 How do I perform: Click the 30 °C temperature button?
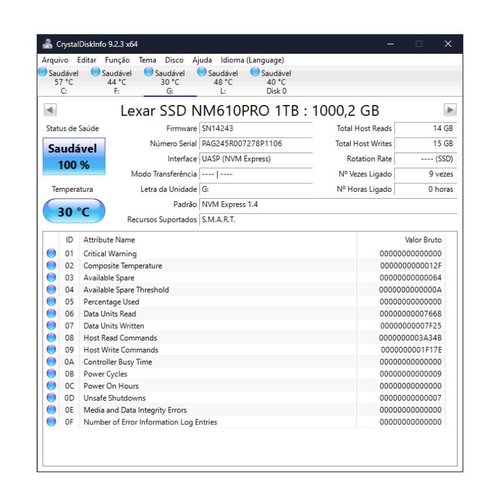(x=74, y=211)
